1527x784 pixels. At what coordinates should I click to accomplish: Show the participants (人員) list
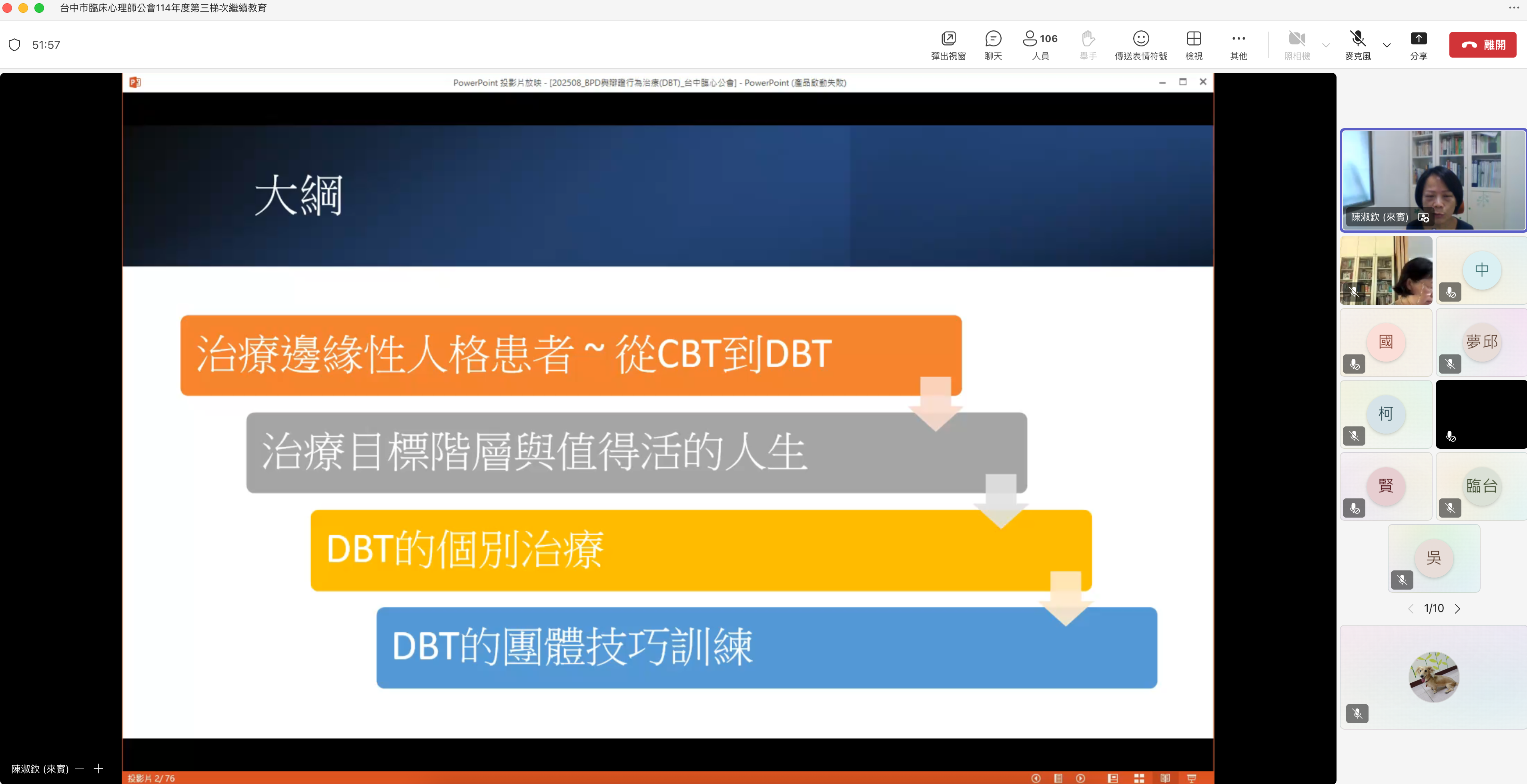point(1040,45)
